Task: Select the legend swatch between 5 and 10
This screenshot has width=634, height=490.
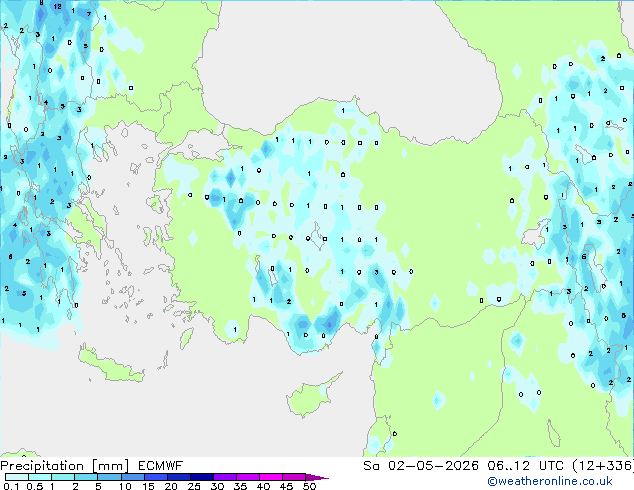Action: (x=109, y=477)
